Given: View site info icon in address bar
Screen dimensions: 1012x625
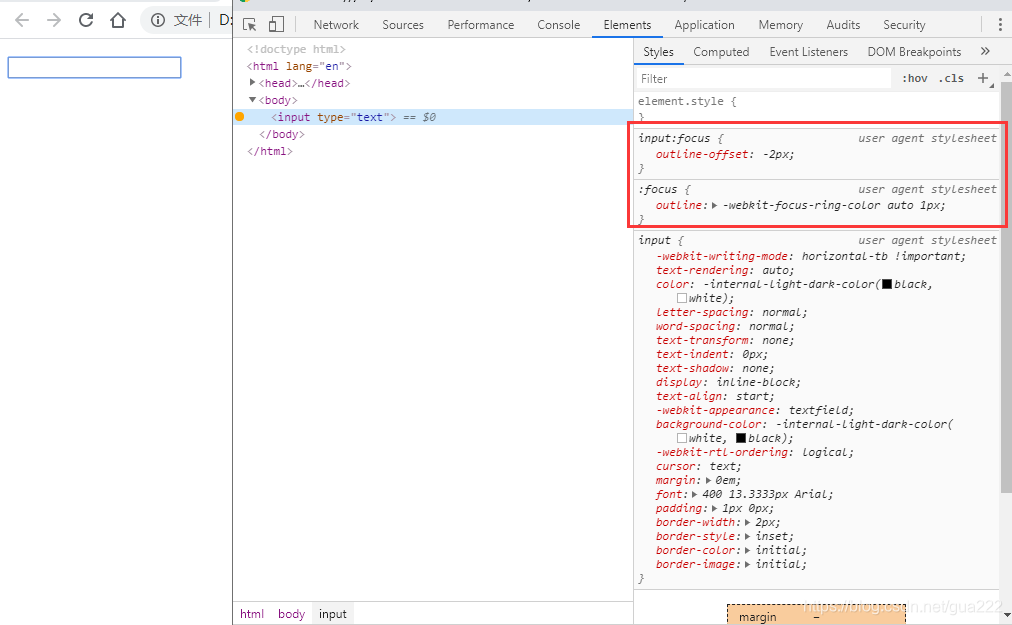Looking at the screenshot, I should pos(157,20).
